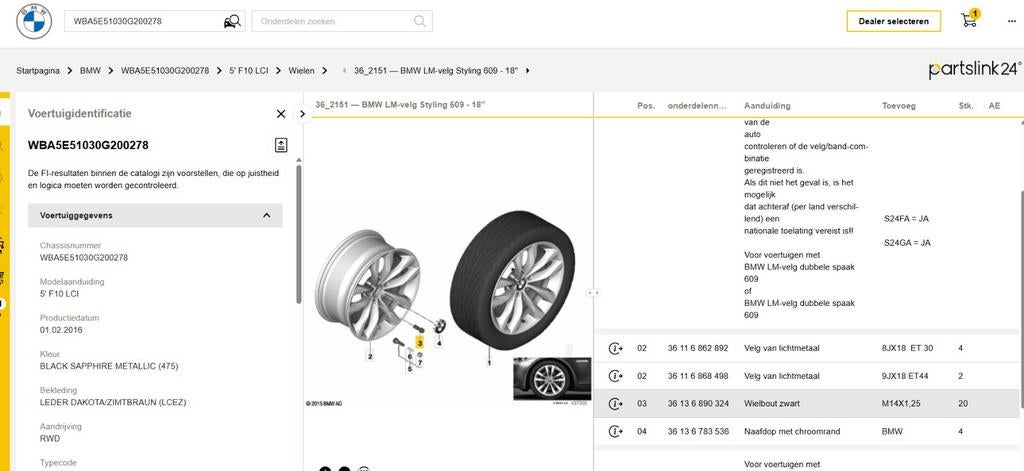Click the vehicle search icon in VIN field
The image size is (1024, 471).
[x=232, y=21]
